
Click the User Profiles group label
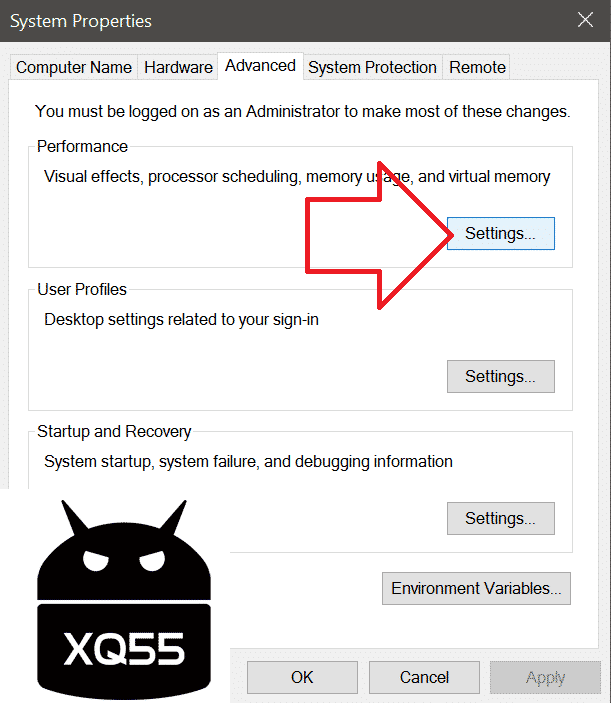82,290
